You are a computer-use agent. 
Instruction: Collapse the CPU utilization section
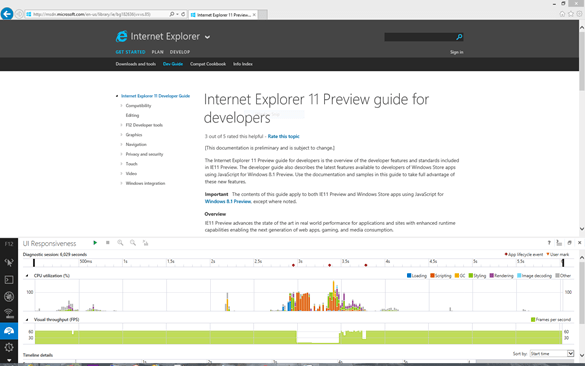pyautogui.click(x=27, y=276)
